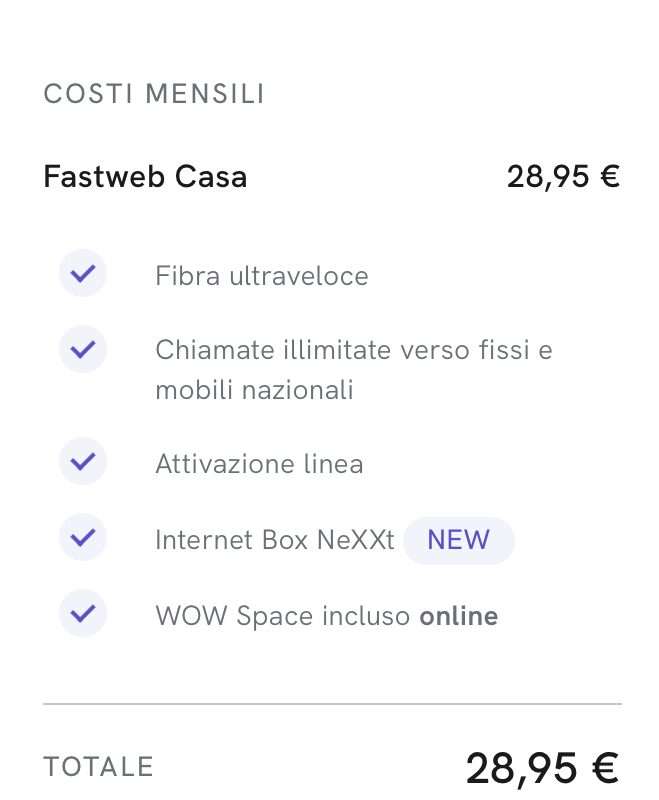Click checkmark icon beside Attivazione linea
This screenshot has height=800, width=659.
(83, 463)
